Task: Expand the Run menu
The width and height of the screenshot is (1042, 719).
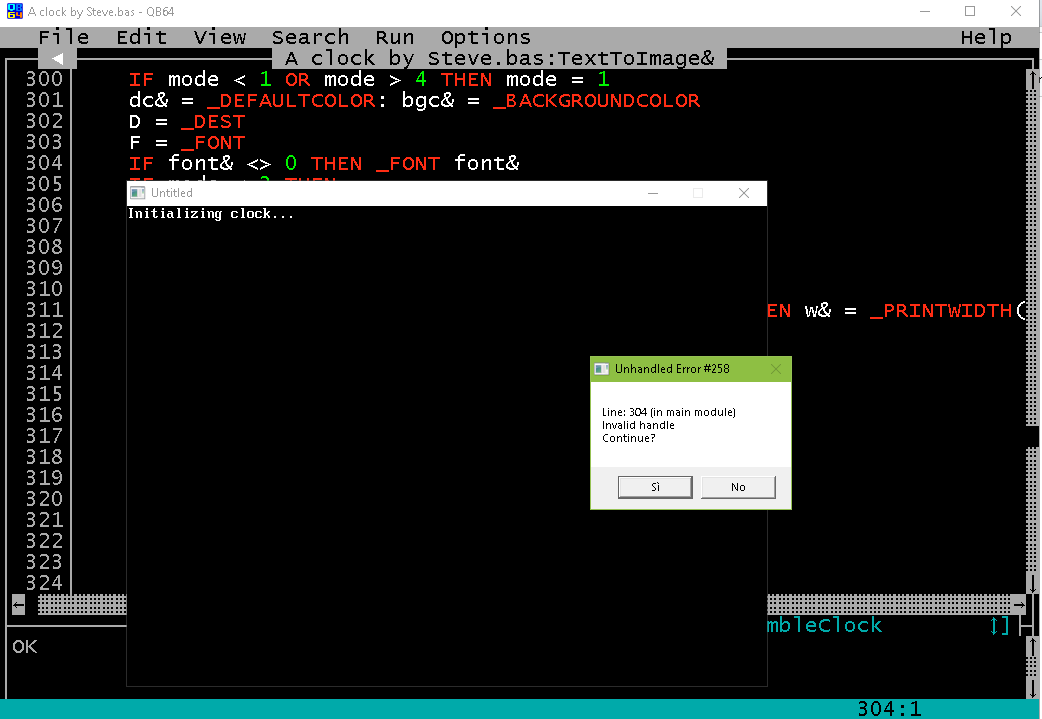Action: click(394, 37)
